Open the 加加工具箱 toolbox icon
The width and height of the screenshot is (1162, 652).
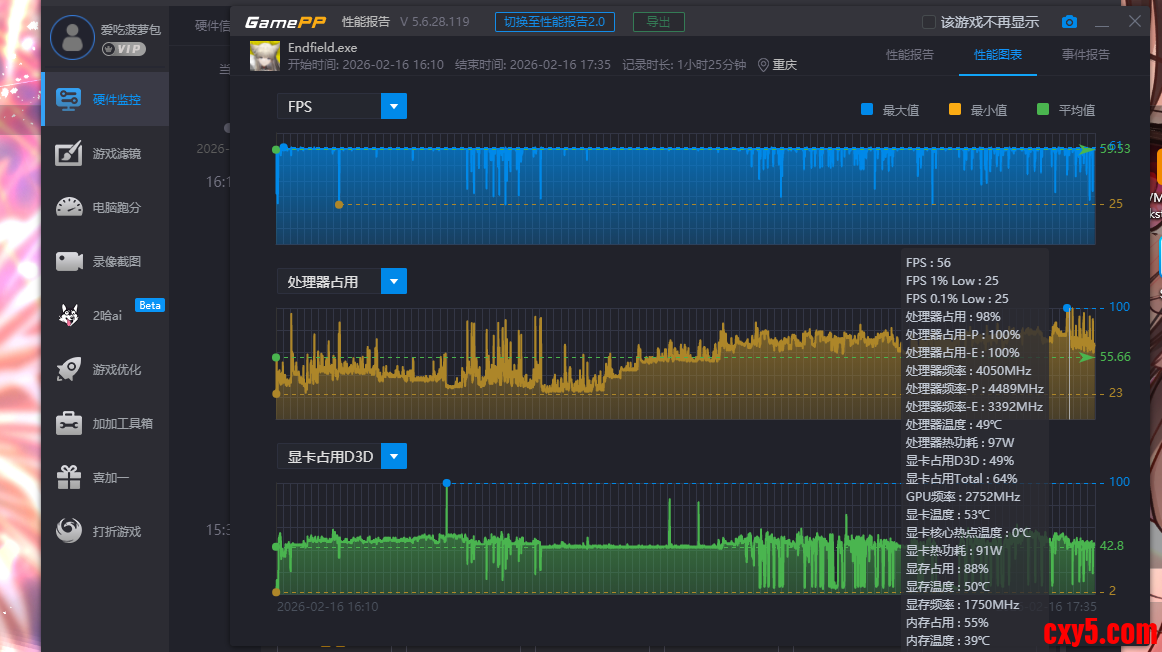click(69, 423)
